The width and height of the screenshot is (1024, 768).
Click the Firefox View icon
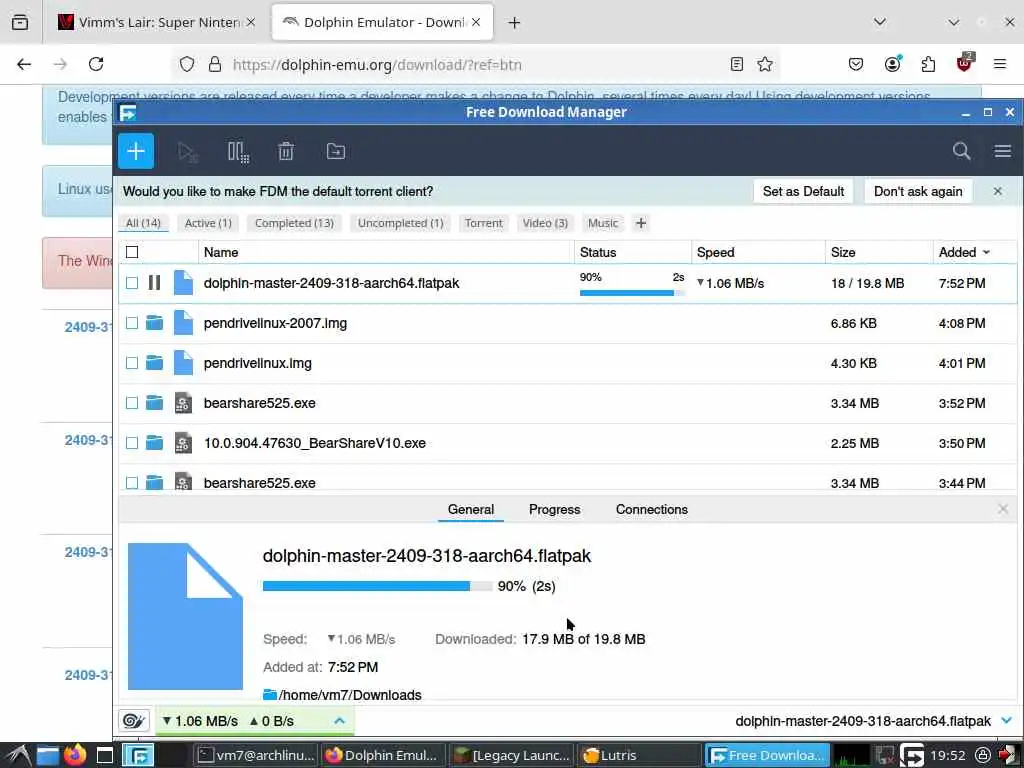pos(20,23)
